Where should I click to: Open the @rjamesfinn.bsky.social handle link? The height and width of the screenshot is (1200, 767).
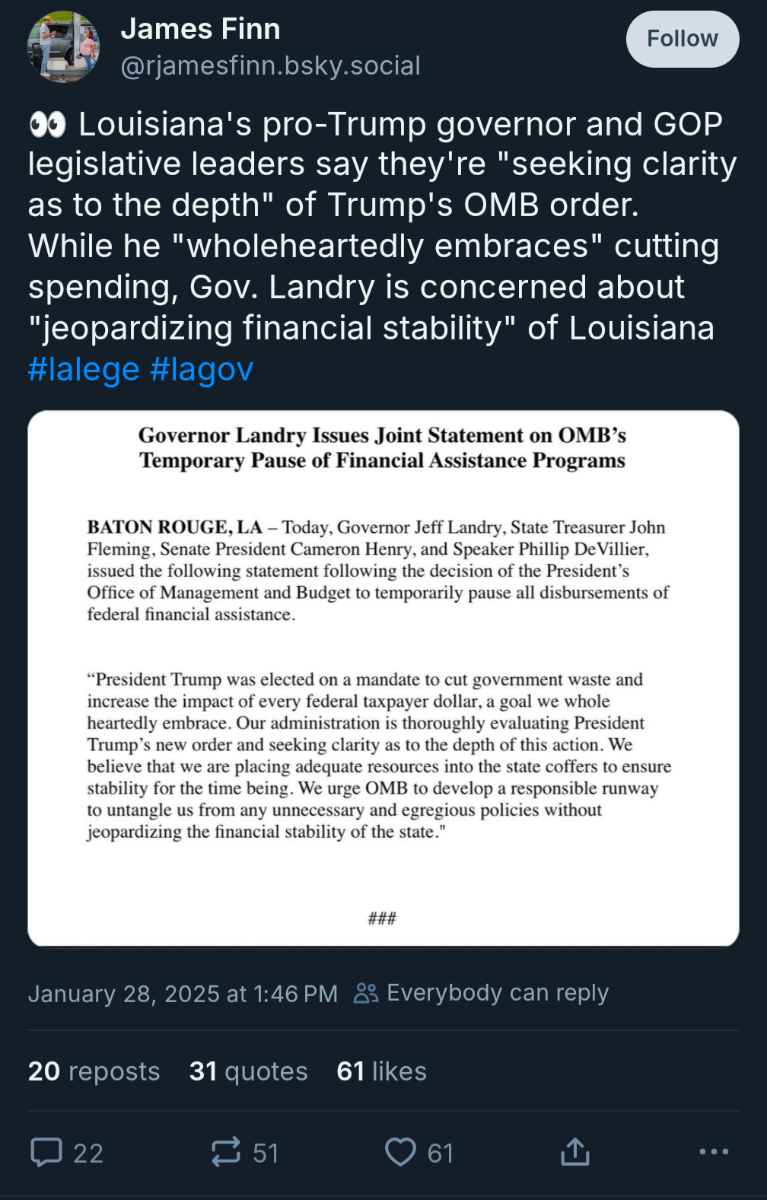pyautogui.click(x=270, y=66)
